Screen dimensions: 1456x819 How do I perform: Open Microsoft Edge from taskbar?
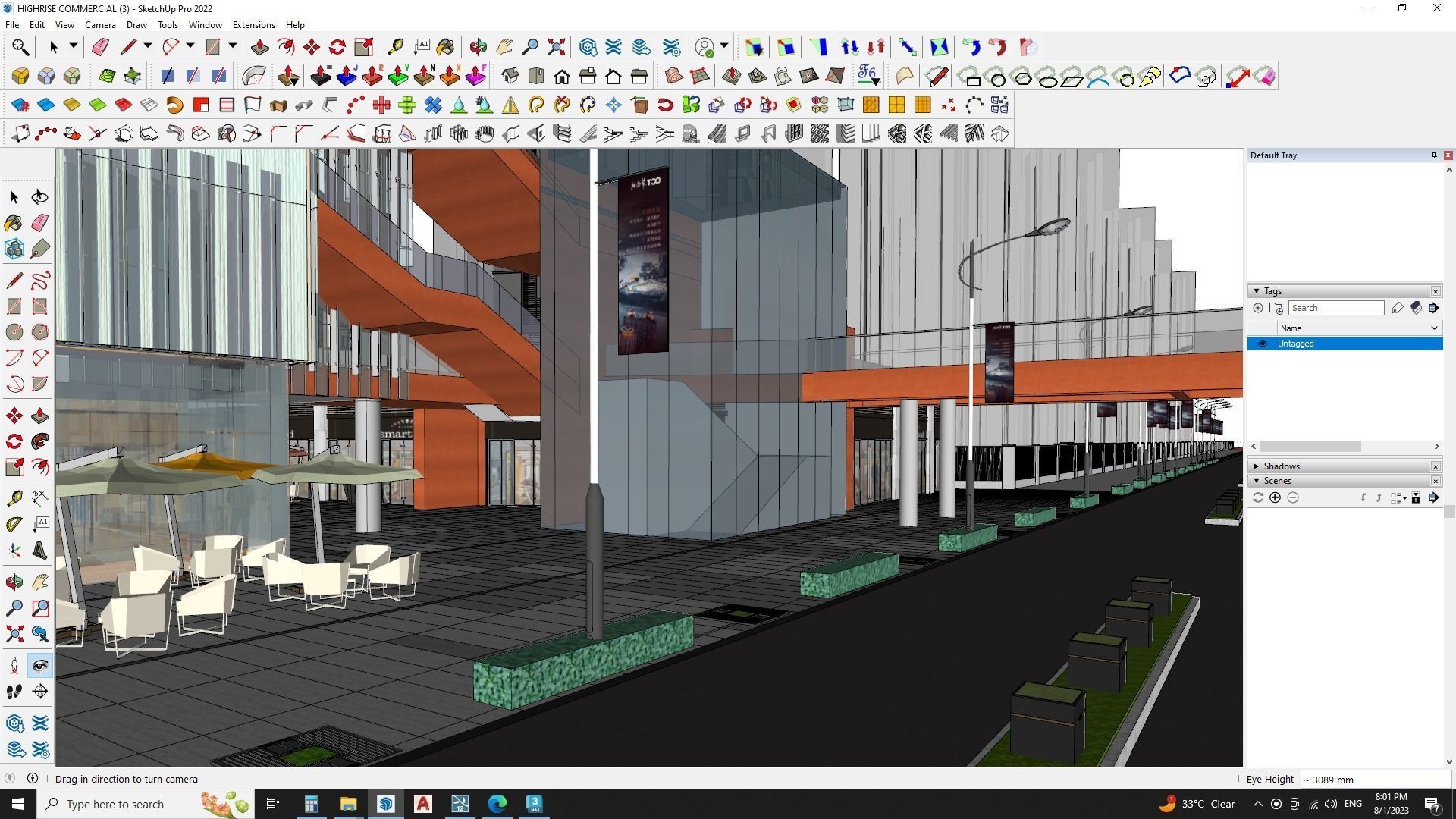(x=497, y=804)
